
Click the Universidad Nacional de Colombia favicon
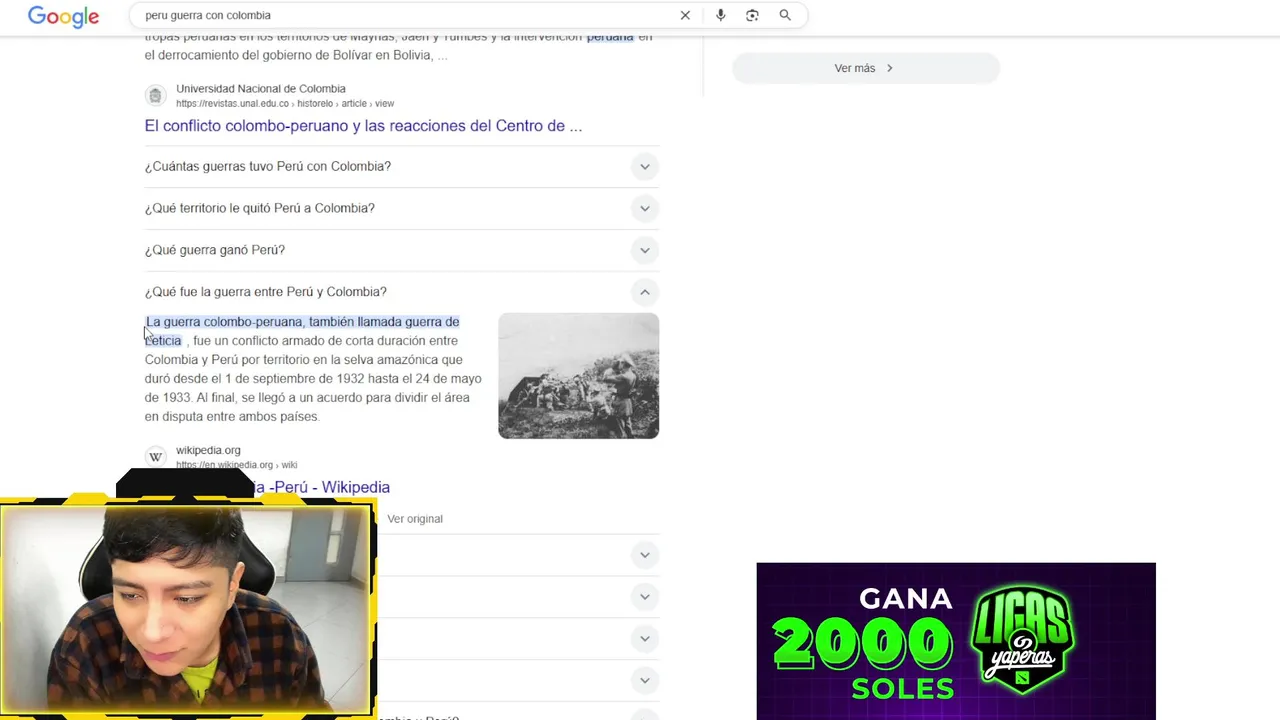click(x=155, y=95)
